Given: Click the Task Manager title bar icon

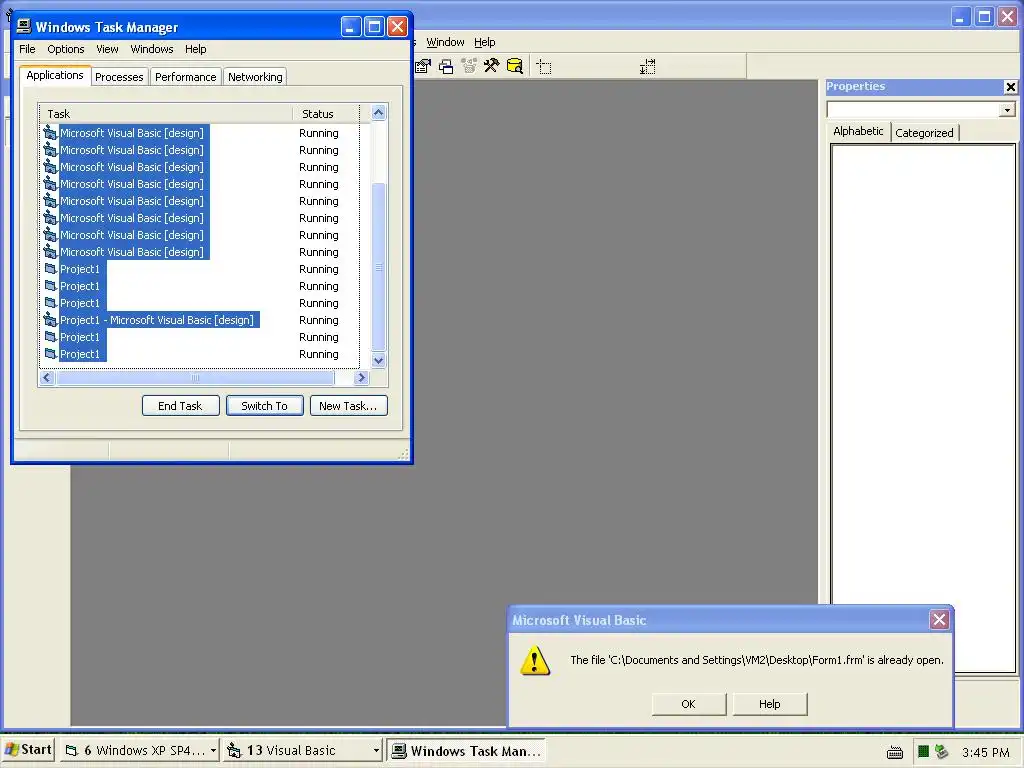Looking at the screenshot, I should [24, 26].
